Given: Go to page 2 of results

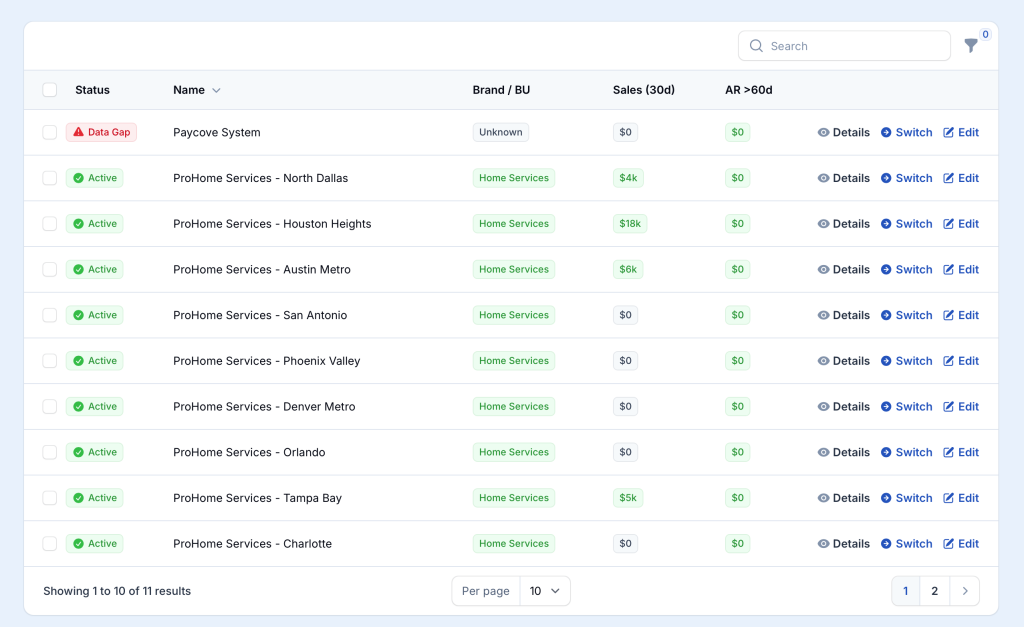Looking at the screenshot, I should [x=934, y=591].
